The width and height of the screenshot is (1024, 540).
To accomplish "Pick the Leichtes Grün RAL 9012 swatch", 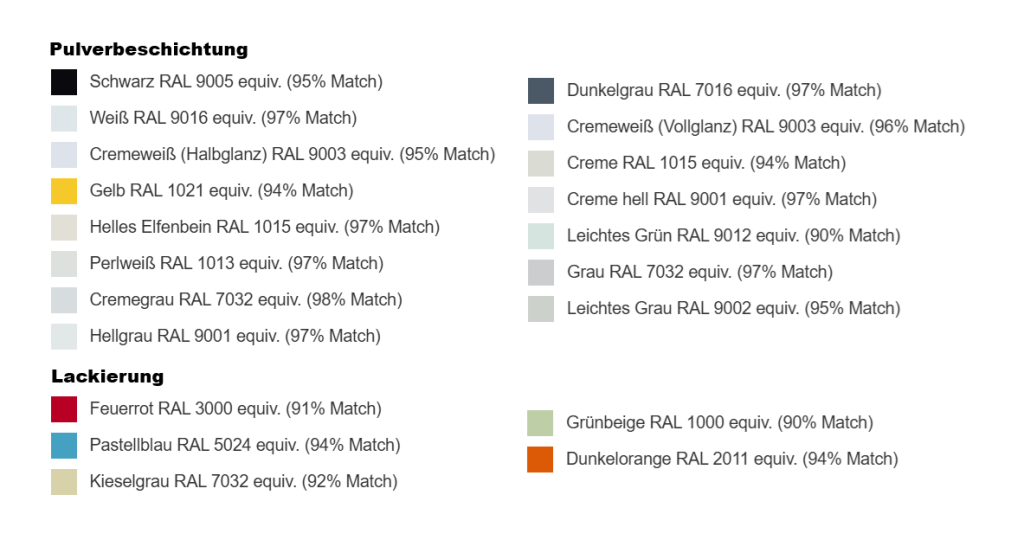I will coord(541,236).
